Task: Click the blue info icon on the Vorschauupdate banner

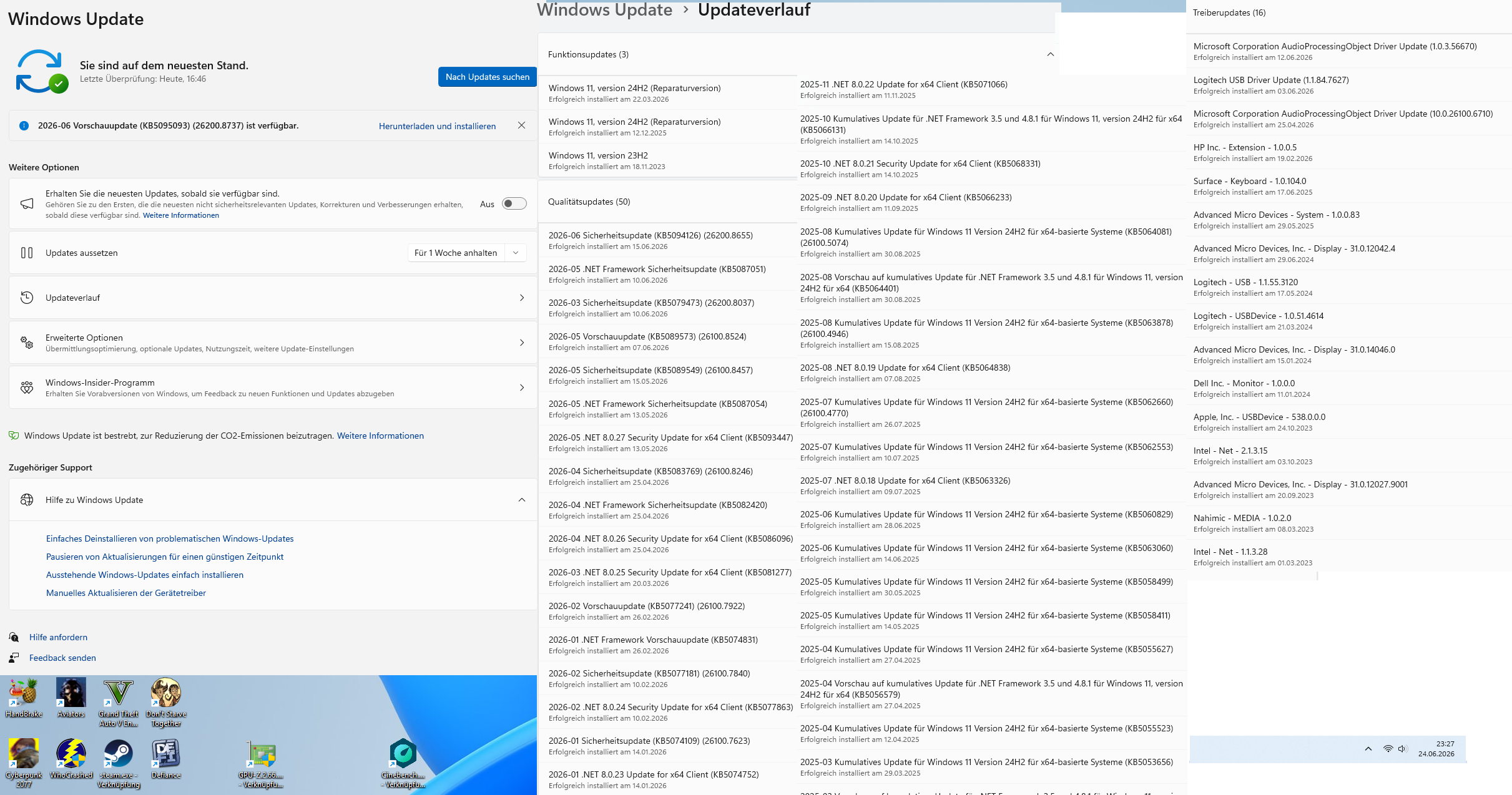Action: tap(24, 125)
